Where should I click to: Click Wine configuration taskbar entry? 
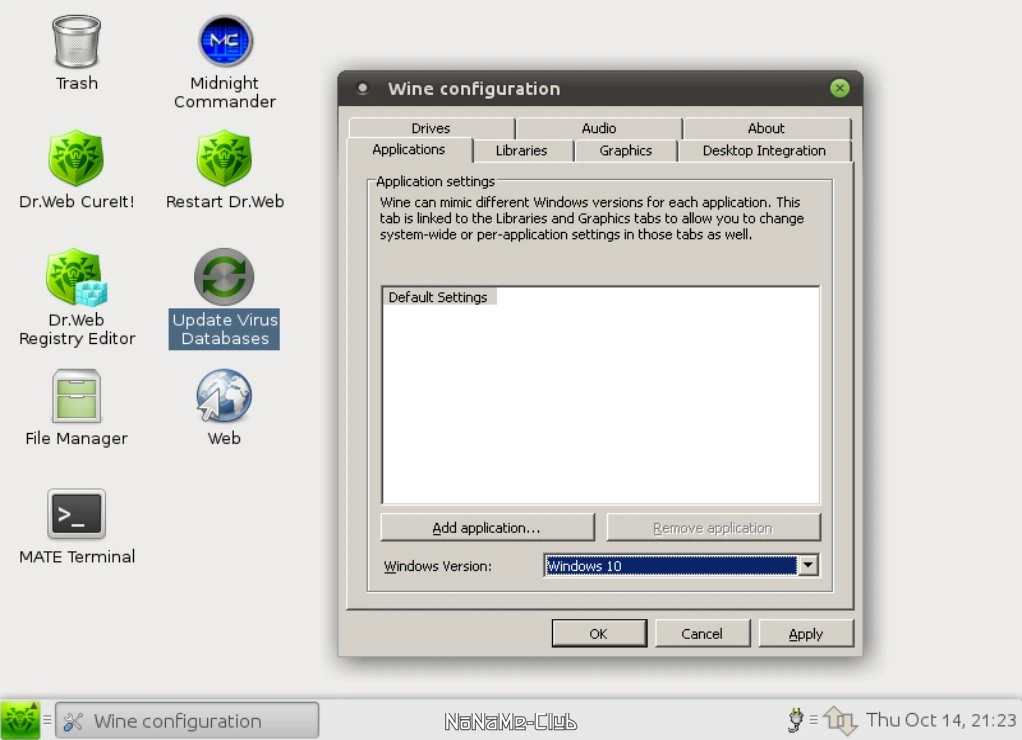coord(187,720)
